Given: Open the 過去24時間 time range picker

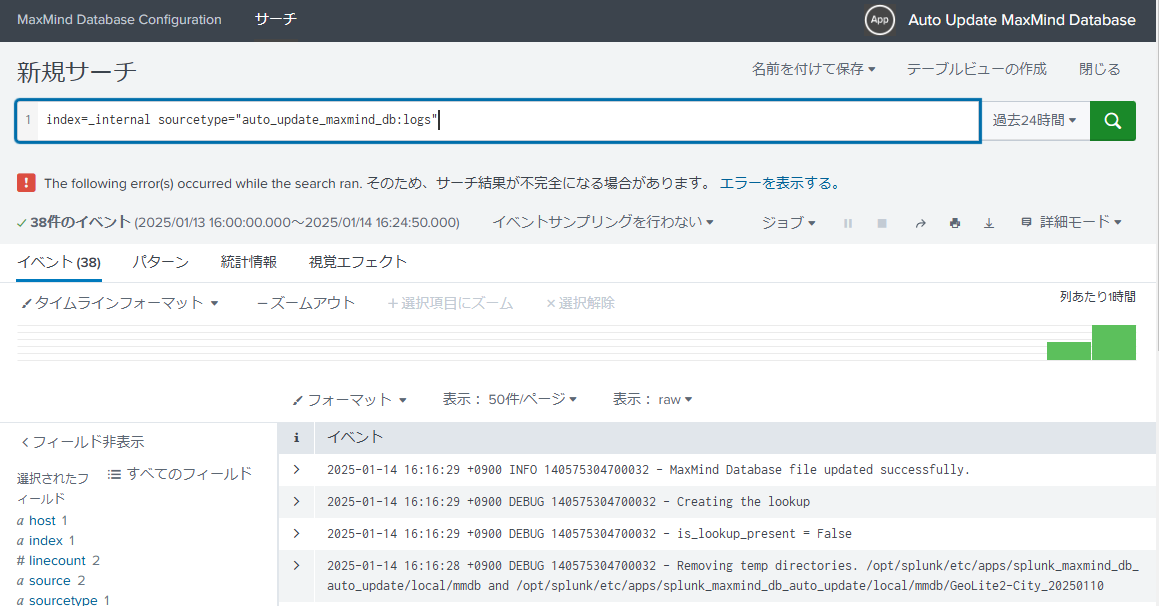Looking at the screenshot, I should pos(1034,120).
